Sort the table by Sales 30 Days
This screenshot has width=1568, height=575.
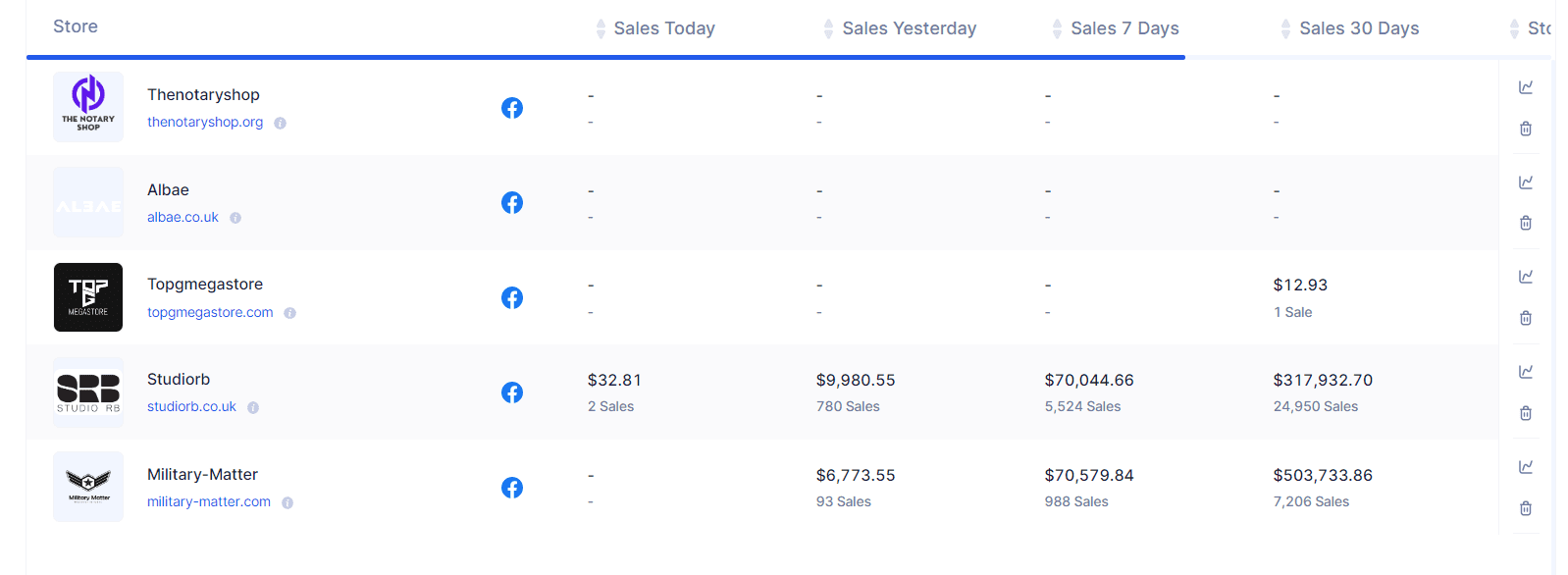click(x=1358, y=28)
